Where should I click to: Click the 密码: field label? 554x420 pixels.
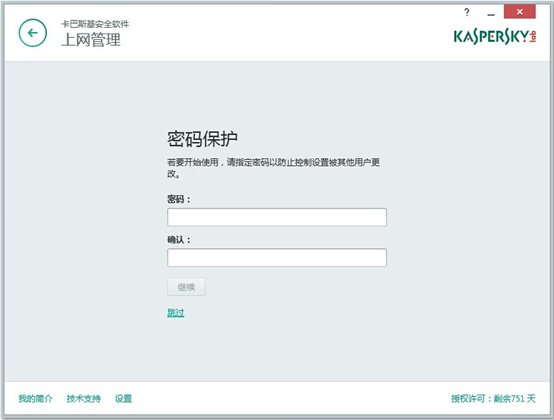178,199
